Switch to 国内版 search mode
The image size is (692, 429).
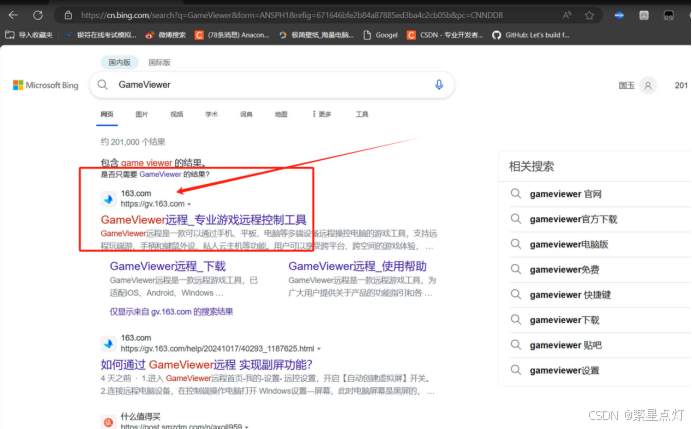[x=120, y=62]
